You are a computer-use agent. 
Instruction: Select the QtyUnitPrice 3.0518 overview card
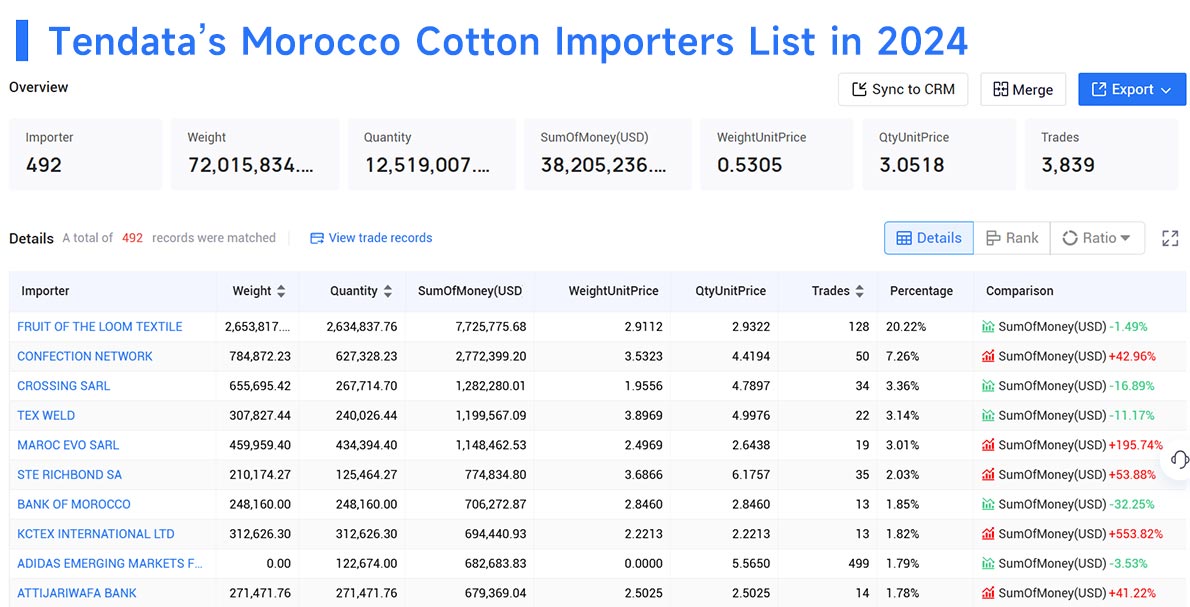(939, 154)
